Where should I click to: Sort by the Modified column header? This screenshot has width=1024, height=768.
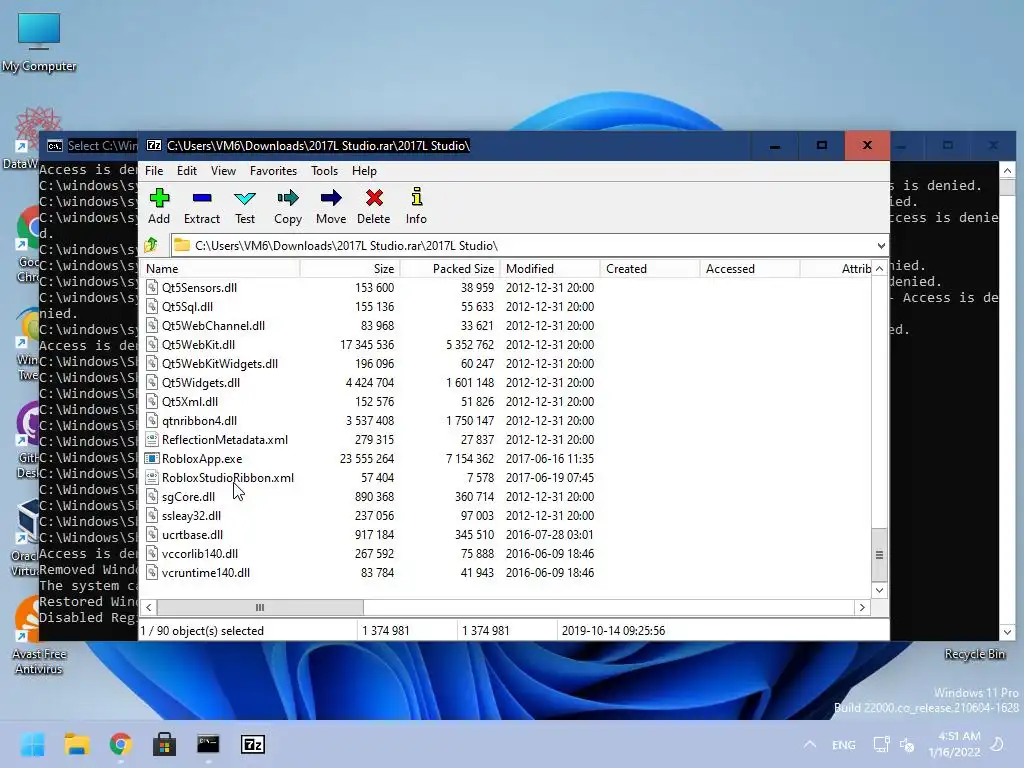(x=550, y=268)
